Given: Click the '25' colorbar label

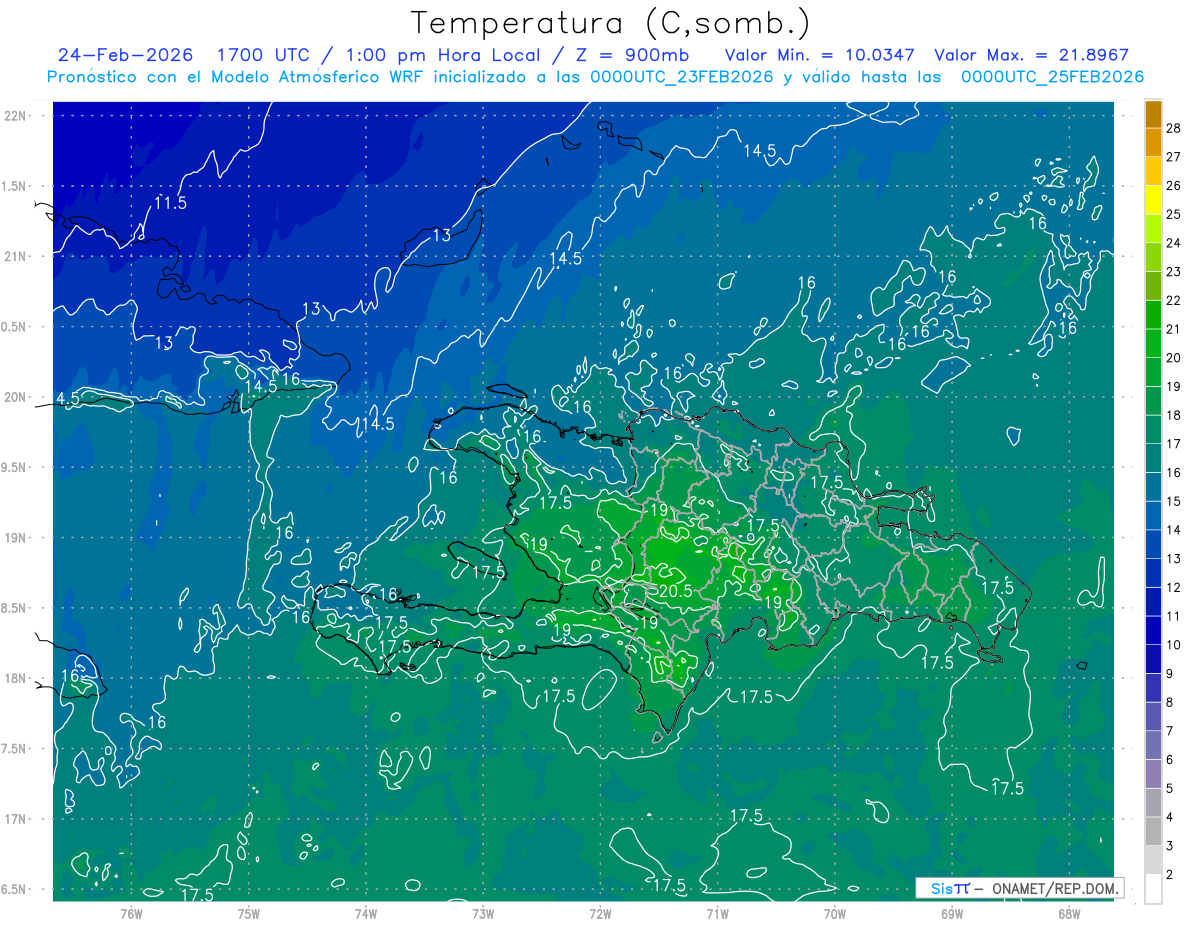Looking at the screenshot, I should tap(1174, 213).
